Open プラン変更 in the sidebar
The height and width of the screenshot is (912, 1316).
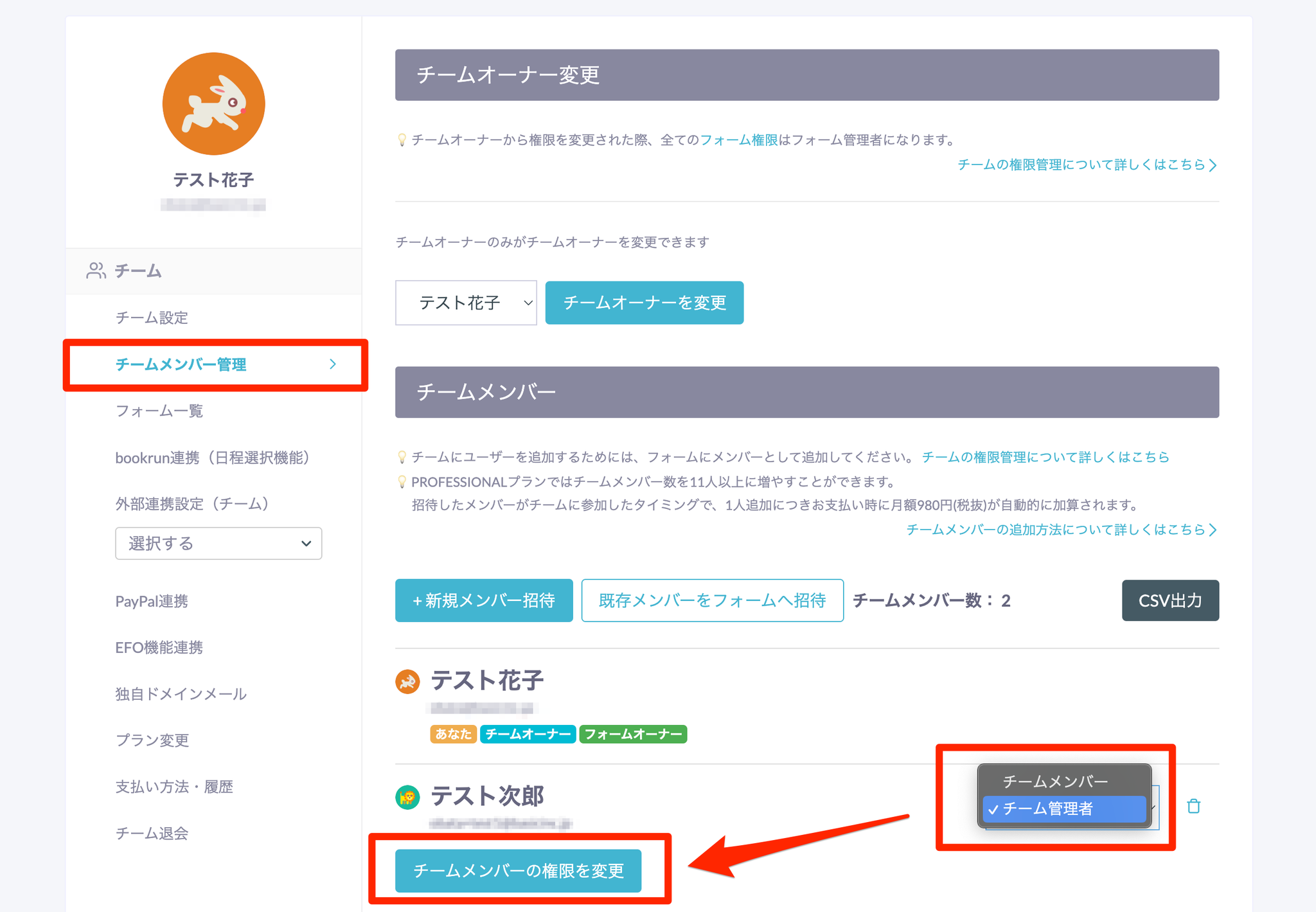152,740
